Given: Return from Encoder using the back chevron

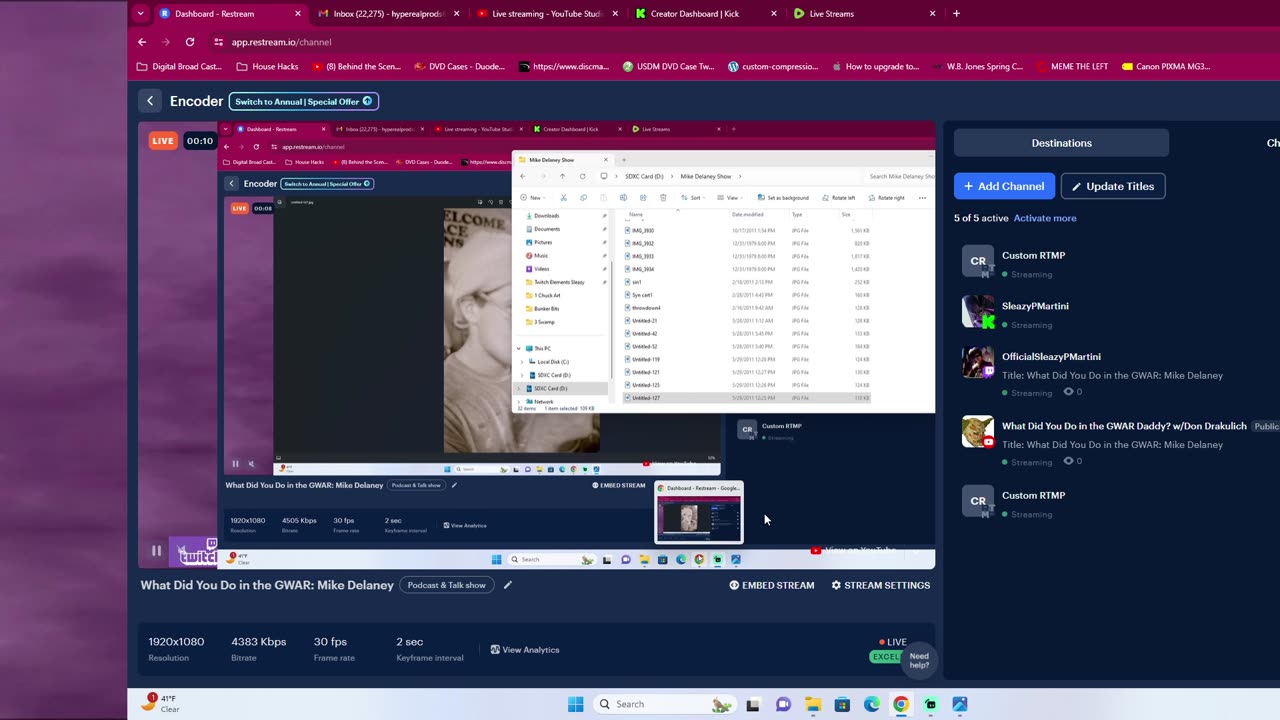Looking at the screenshot, I should pyautogui.click(x=150, y=101).
